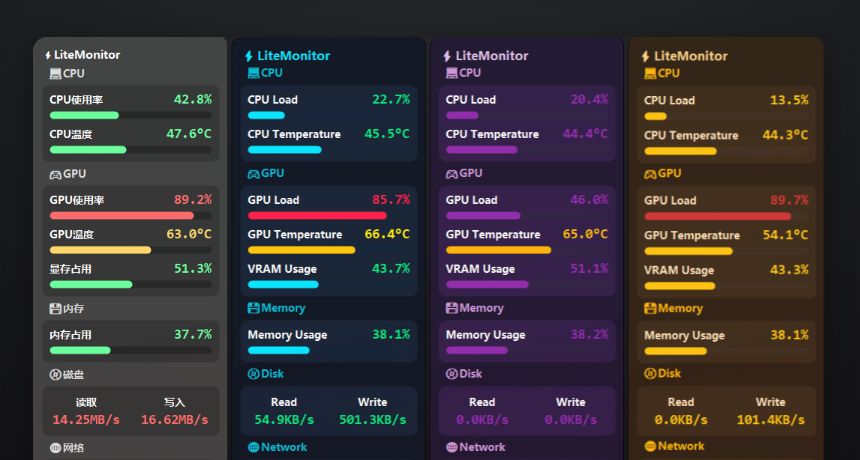The width and height of the screenshot is (860, 460).
Task: Click the 16.62MB/s 写入 value in the gray panel
Action: 174,419
